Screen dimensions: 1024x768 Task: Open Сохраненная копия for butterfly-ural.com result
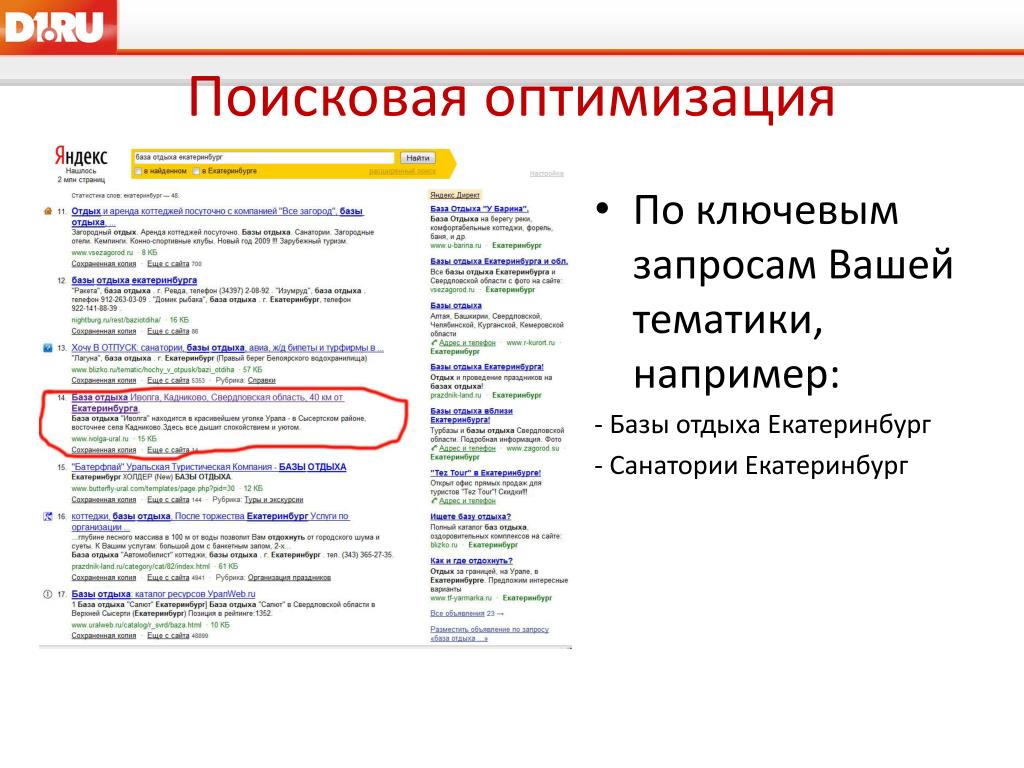pyautogui.click(x=104, y=500)
